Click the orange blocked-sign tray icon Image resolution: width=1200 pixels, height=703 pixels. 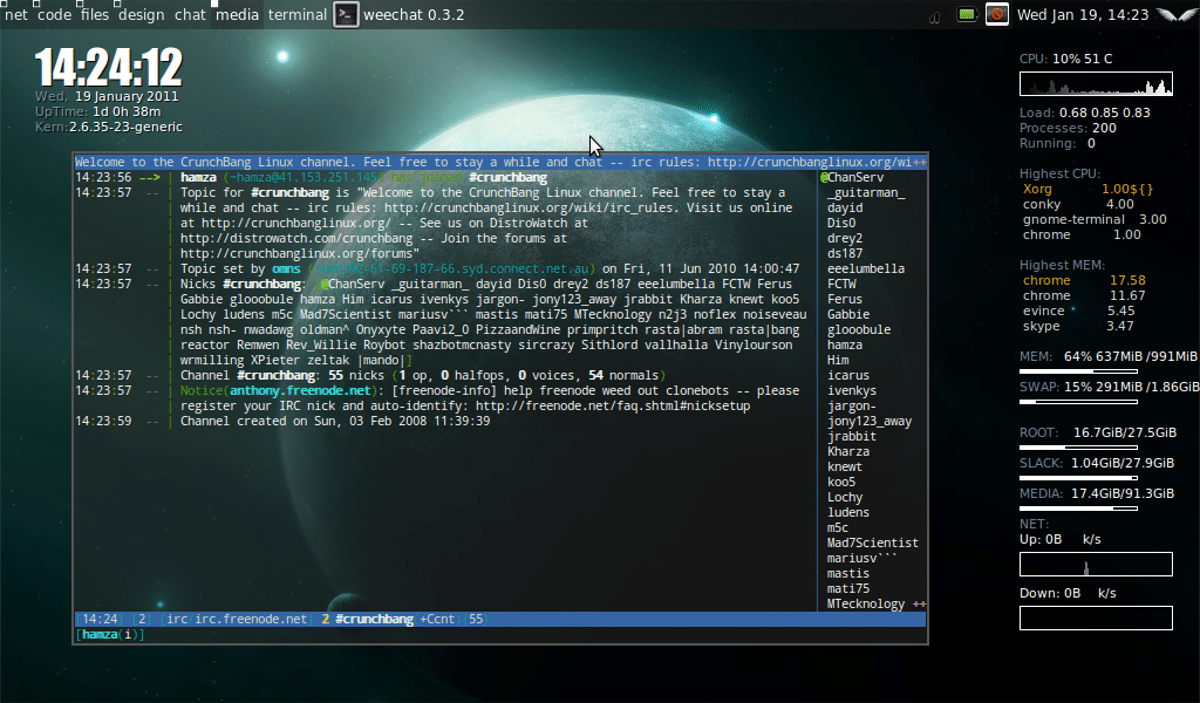click(996, 14)
